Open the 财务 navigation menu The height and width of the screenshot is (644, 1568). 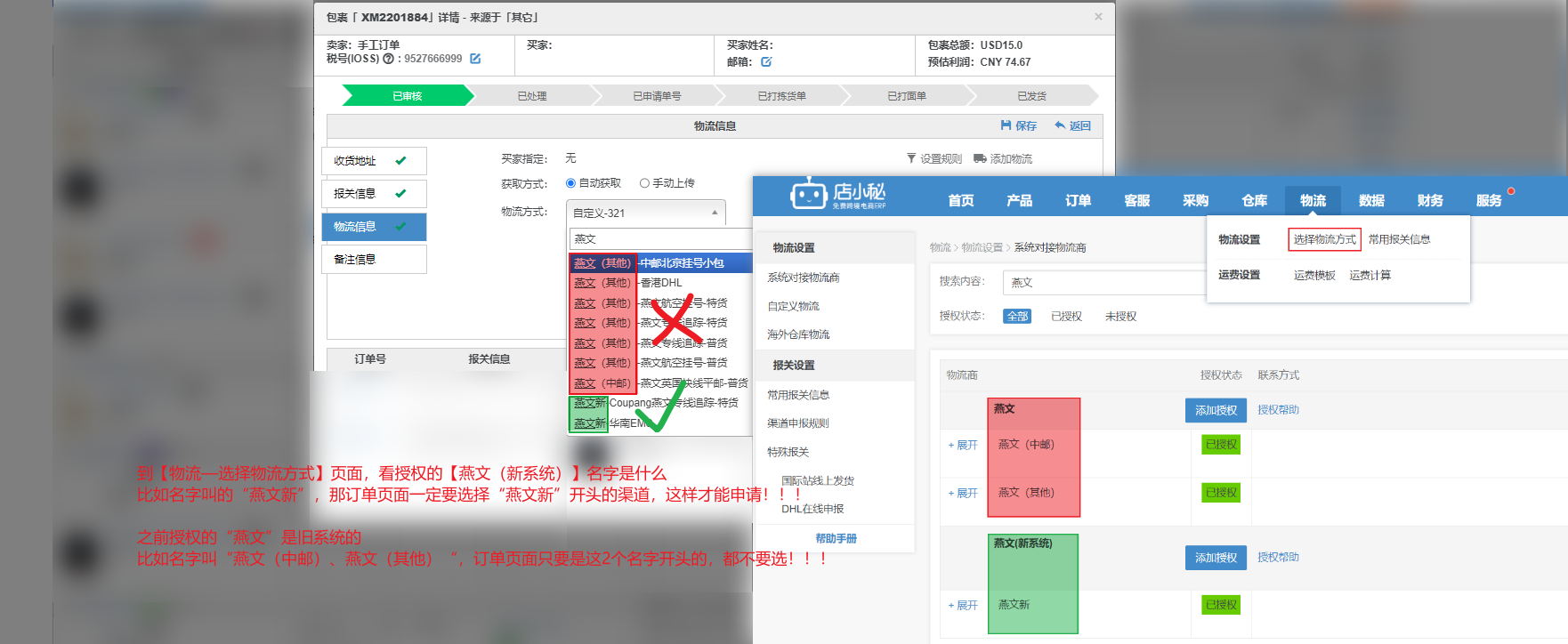(x=1431, y=200)
